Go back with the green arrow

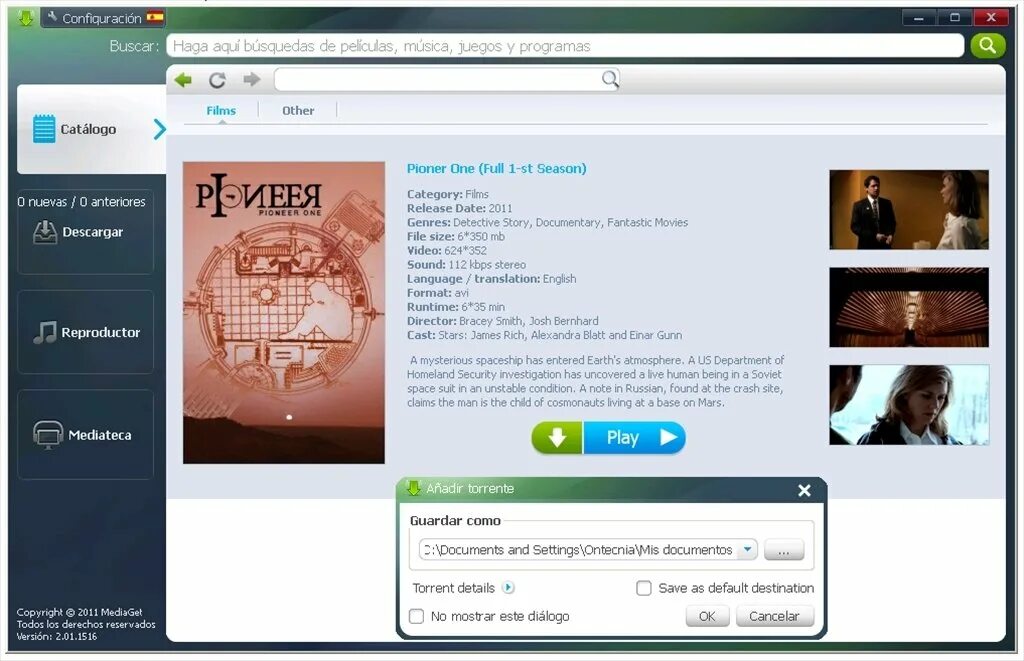(x=184, y=80)
